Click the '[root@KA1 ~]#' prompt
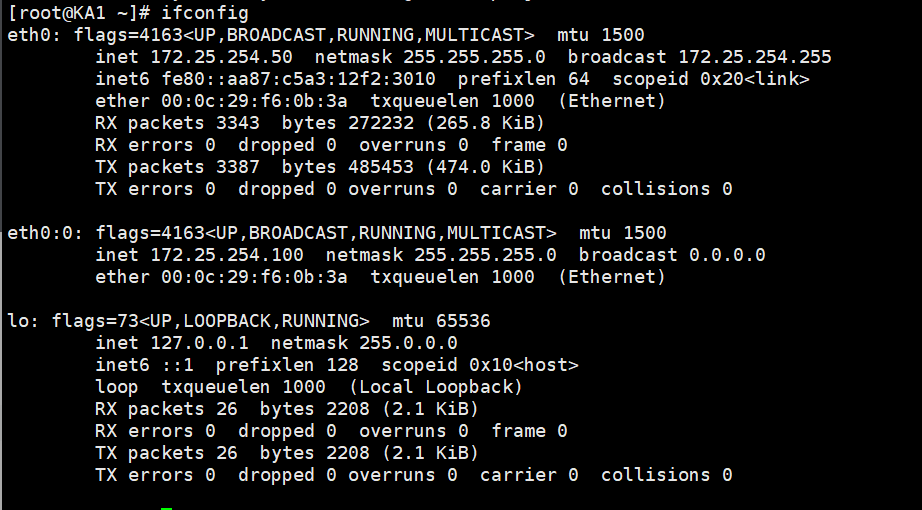The image size is (922, 510). 78,13
